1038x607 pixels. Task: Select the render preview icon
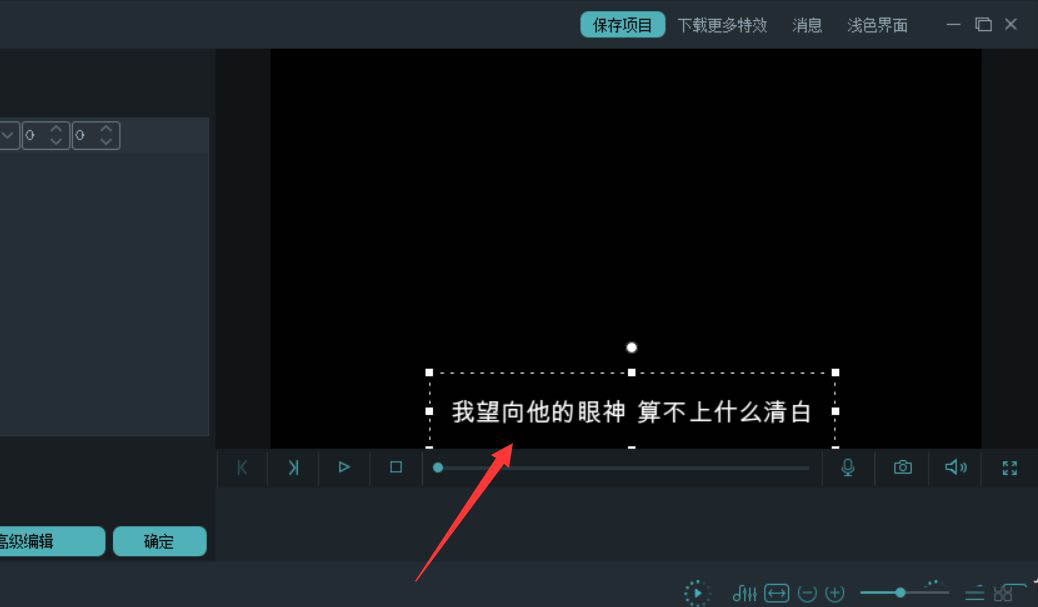click(x=696, y=592)
